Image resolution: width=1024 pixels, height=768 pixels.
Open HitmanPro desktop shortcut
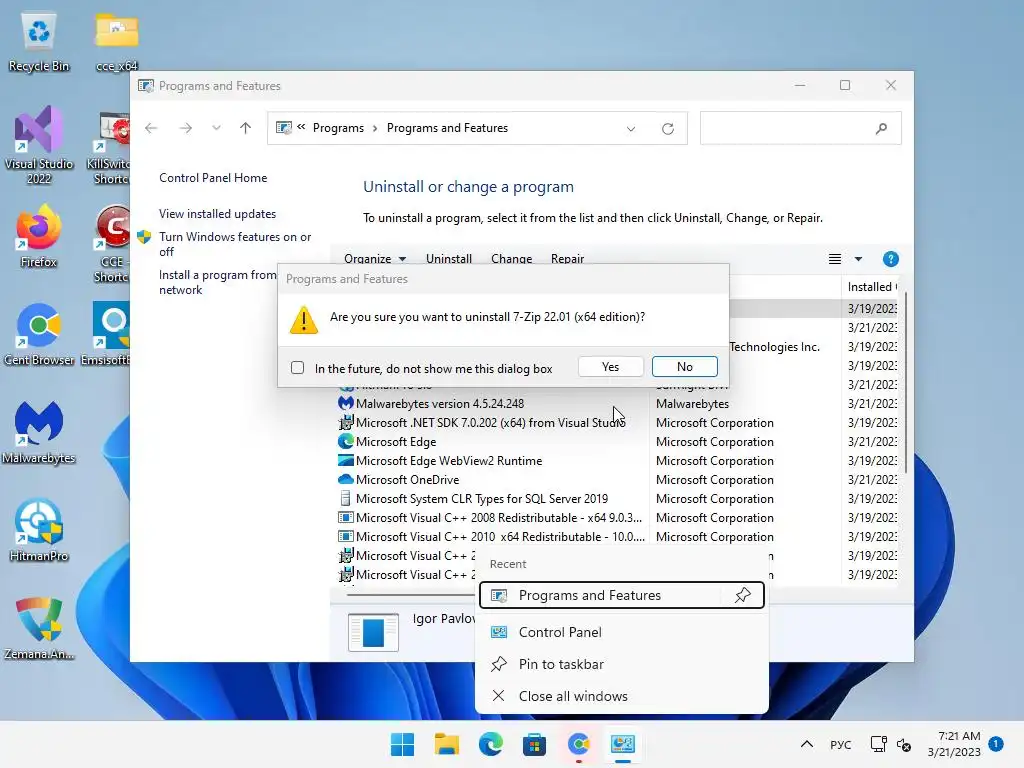tap(39, 530)
